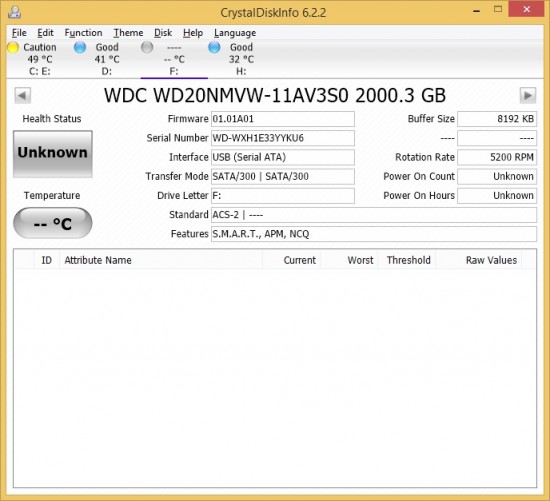The height and width of the screenshot is (501, 550).
Task: Click the Firmware value field
Action: (283, 119)
